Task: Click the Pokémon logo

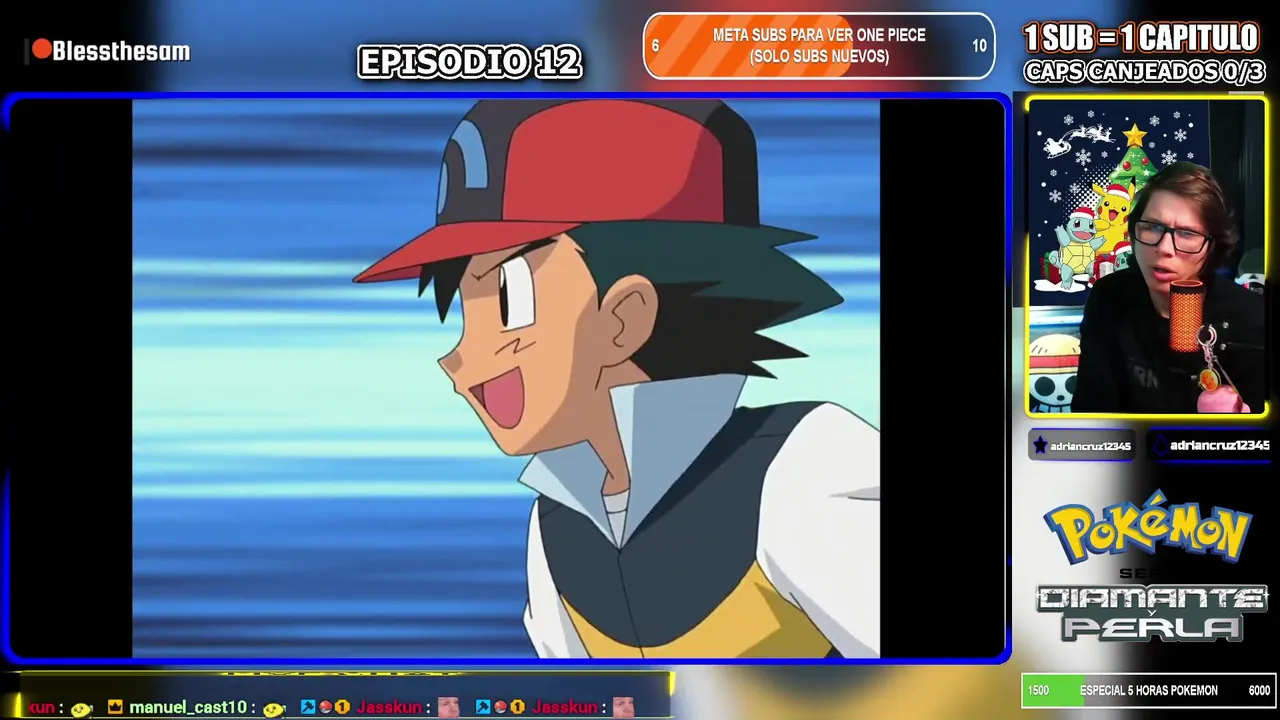Action: [1148, 526]
